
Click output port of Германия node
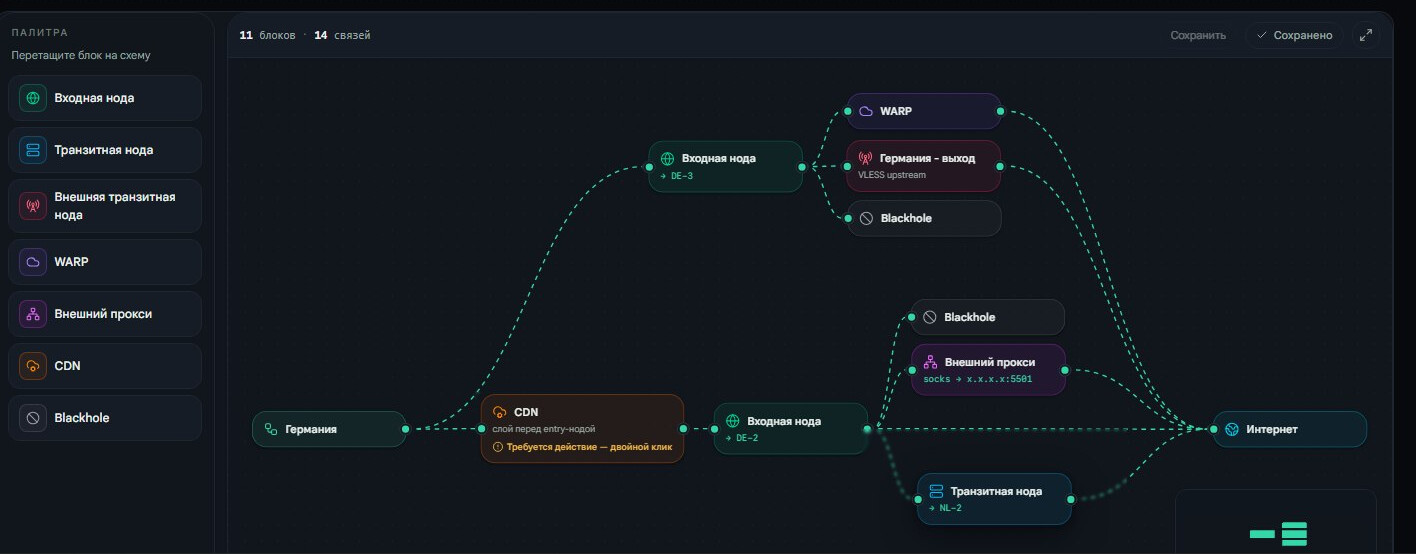(405, 429)
